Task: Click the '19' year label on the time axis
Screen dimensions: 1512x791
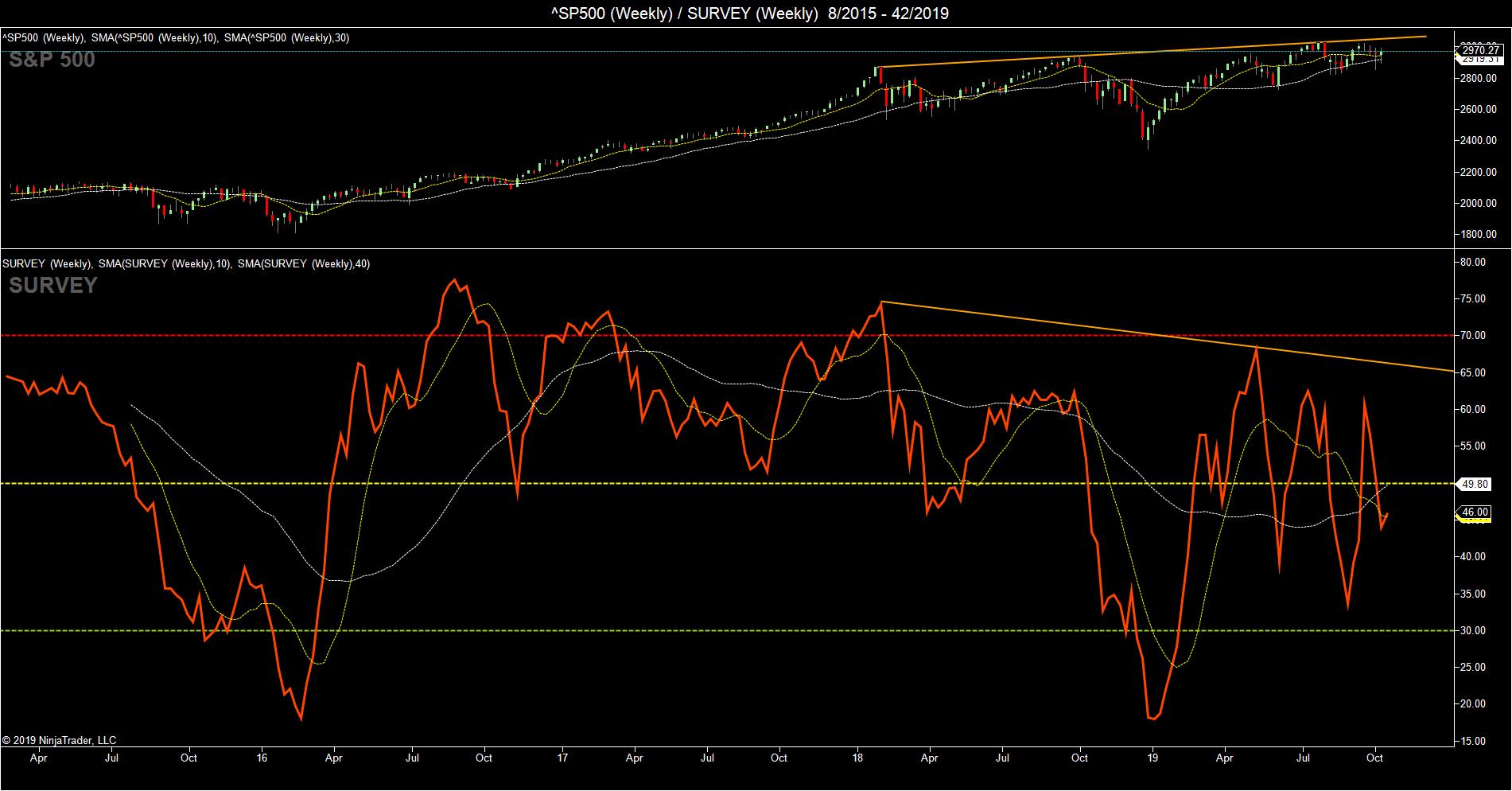Action: click(x=1153, y=758)
